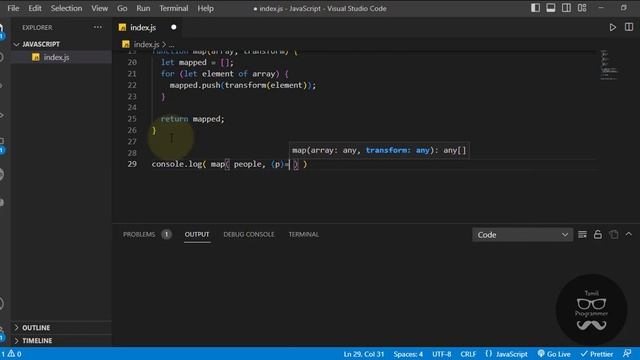Run the code with the play icon
640x360 pixels.
click(612, 27)
